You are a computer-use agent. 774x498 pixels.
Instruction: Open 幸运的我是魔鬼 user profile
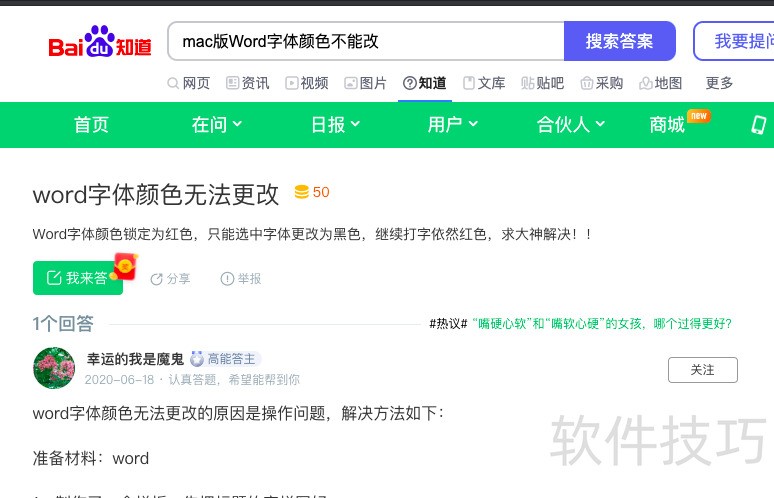click(x=135, y=359)
